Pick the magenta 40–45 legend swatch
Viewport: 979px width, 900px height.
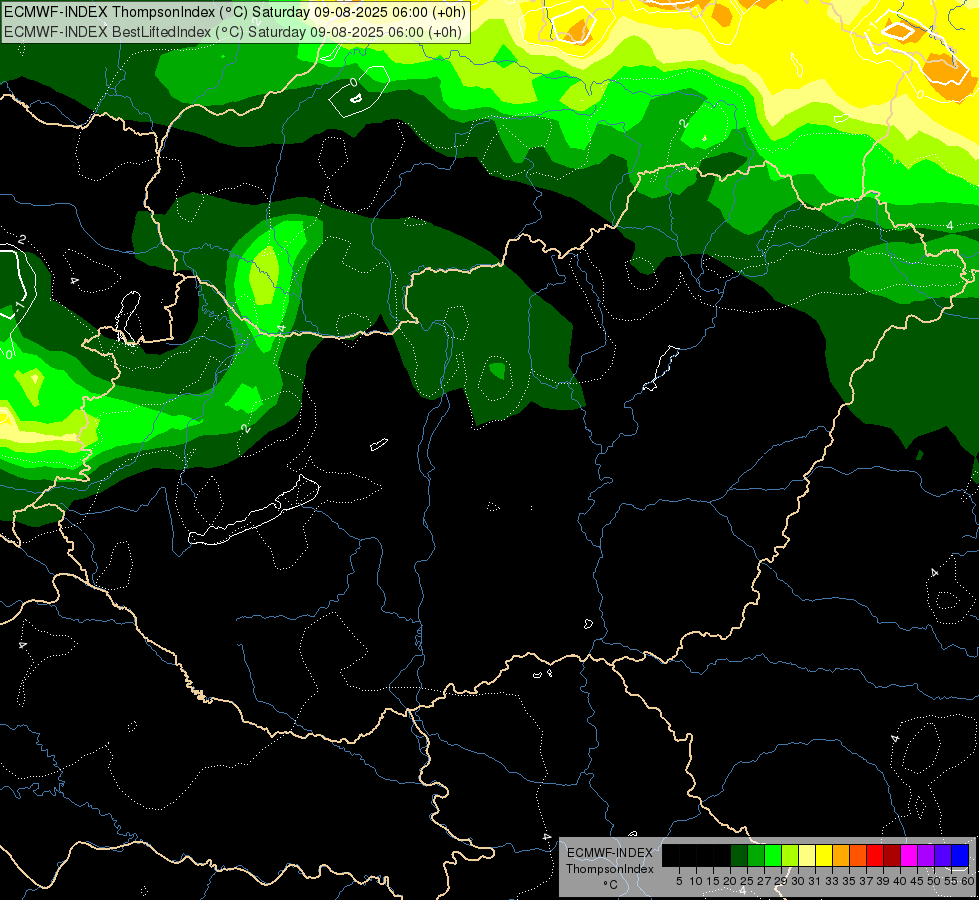point(909,855)
